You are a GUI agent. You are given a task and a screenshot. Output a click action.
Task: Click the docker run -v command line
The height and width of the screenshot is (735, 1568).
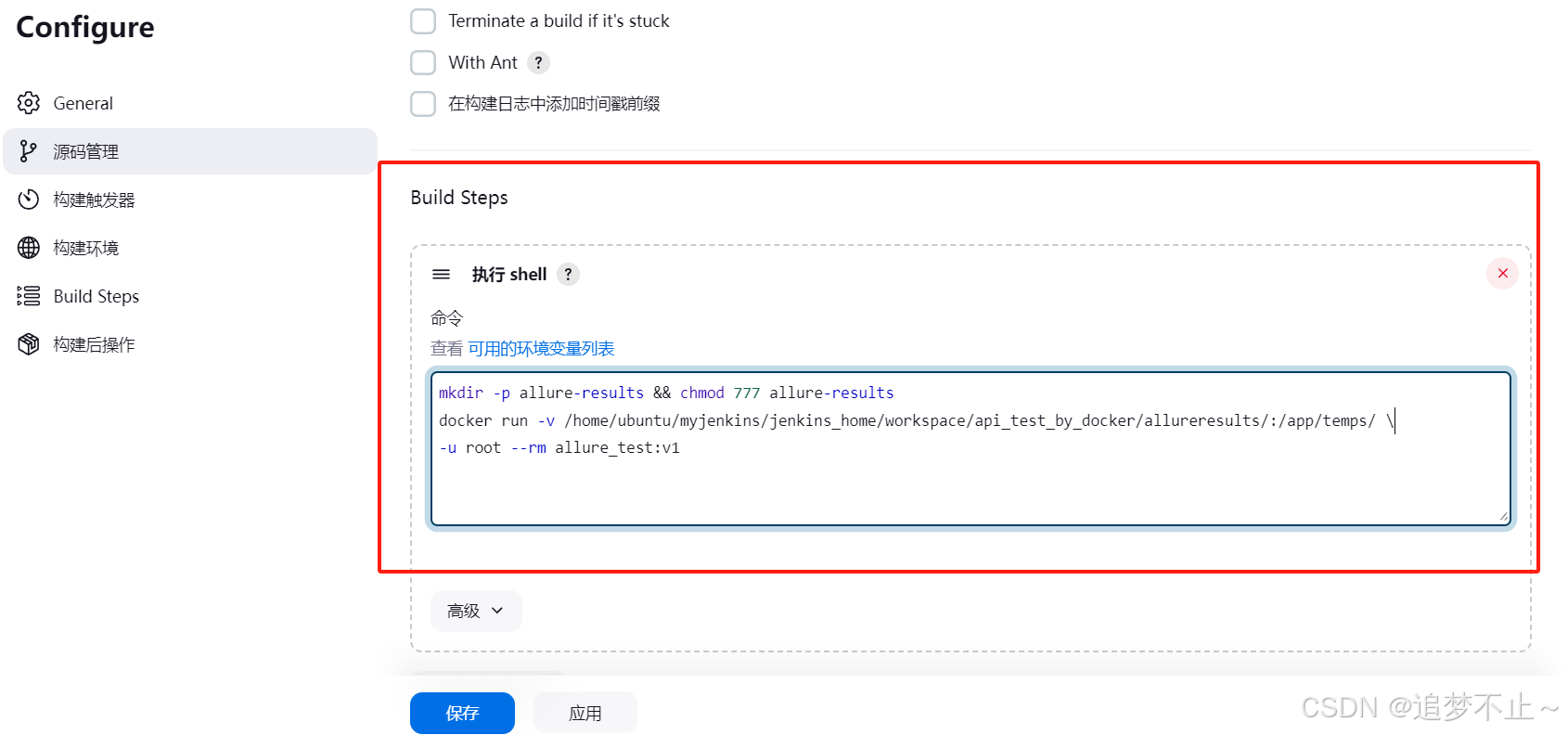point(916,420)
